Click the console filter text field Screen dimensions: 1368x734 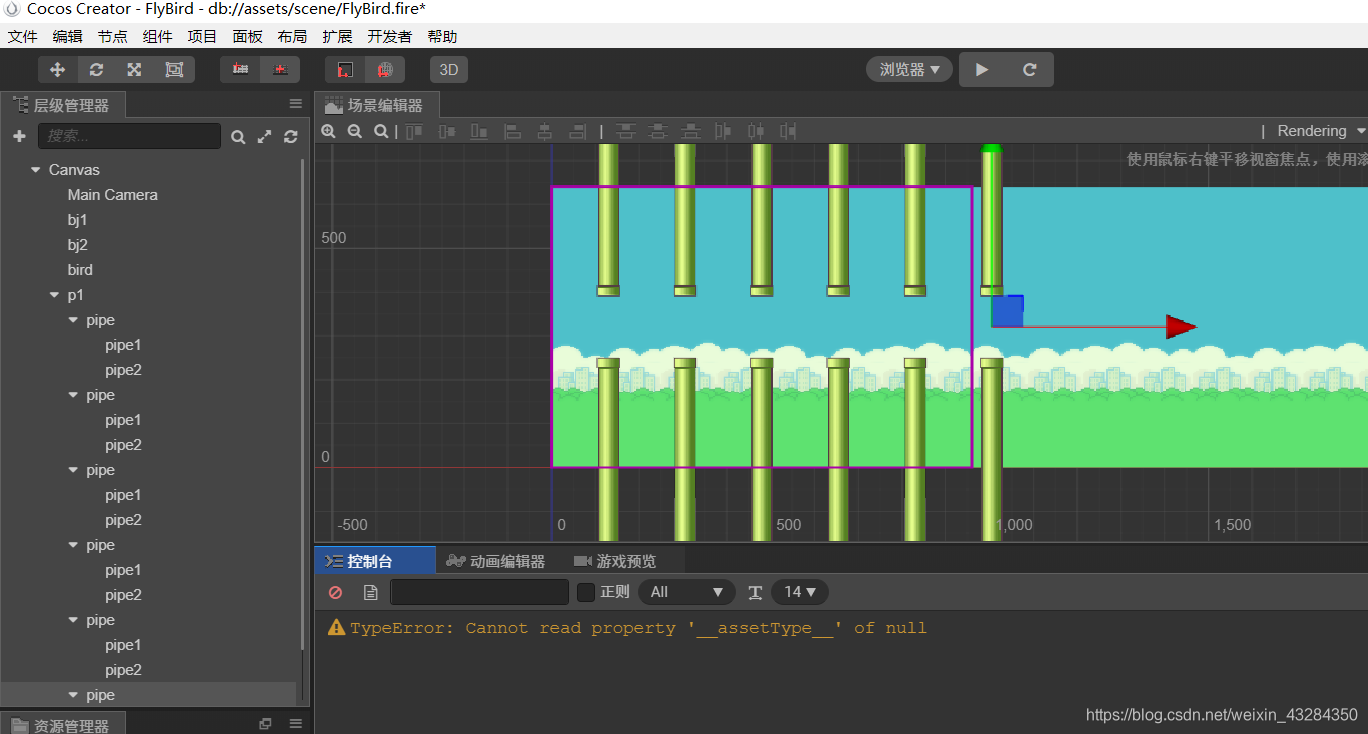coord(479,592)
